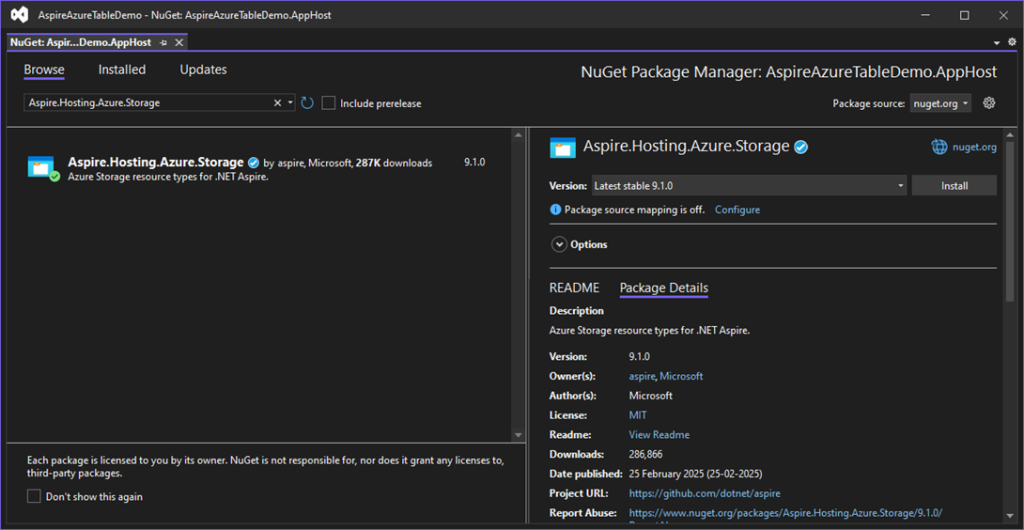Click the result description Azure Storage resource types
This screenshot has height=530, width=1024.
(168, 176)
